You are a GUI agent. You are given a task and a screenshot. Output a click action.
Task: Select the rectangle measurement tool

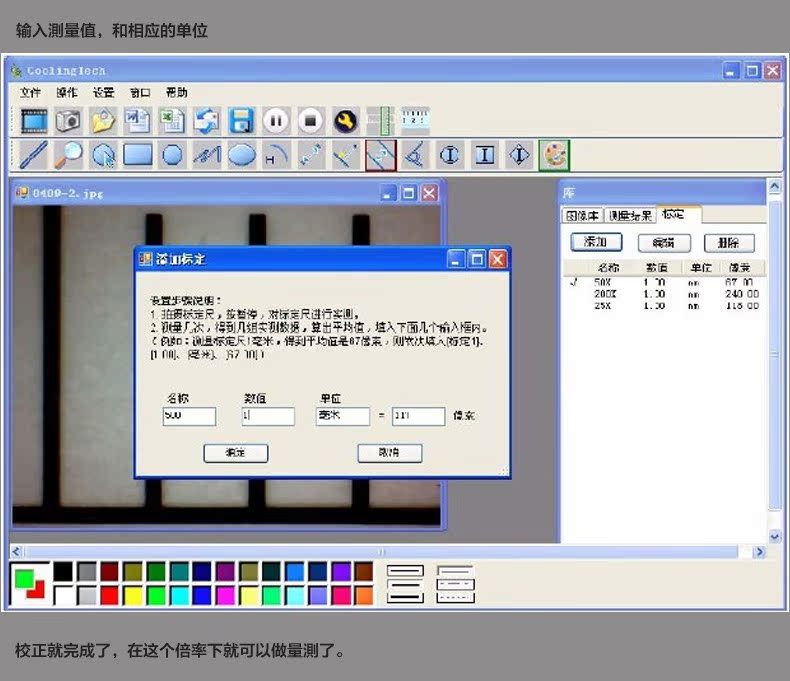(x=137, y=155)
